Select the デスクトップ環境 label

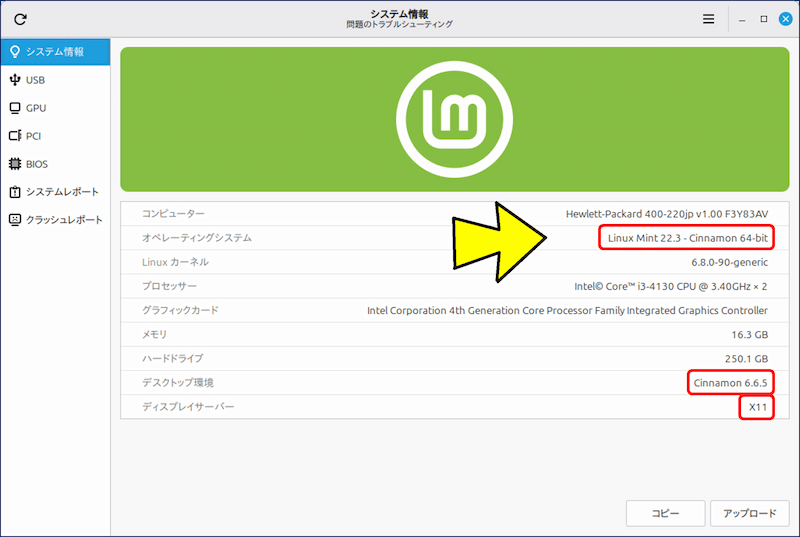click(x=178, y=382)
